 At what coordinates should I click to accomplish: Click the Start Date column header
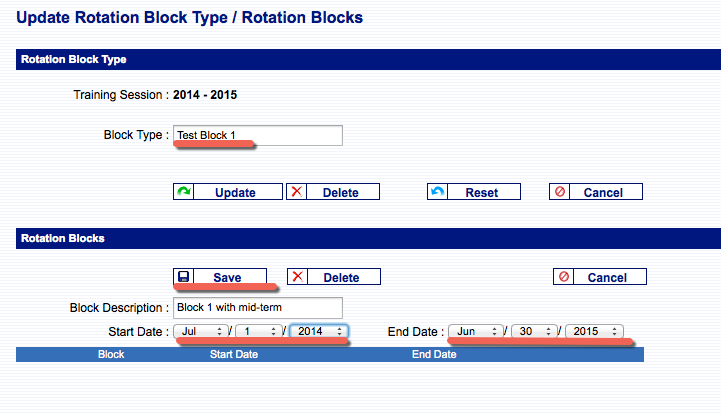coord(235,355)
